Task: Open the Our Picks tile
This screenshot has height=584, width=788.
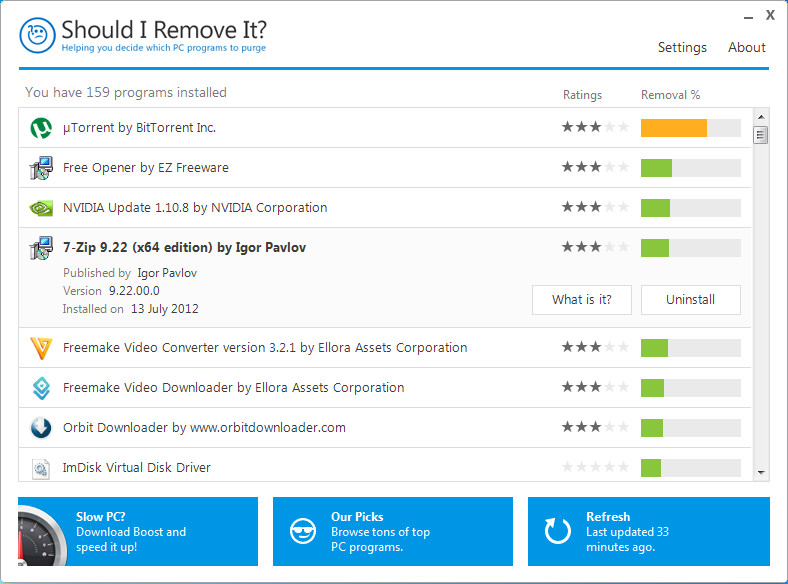Action: click(393, 532)
